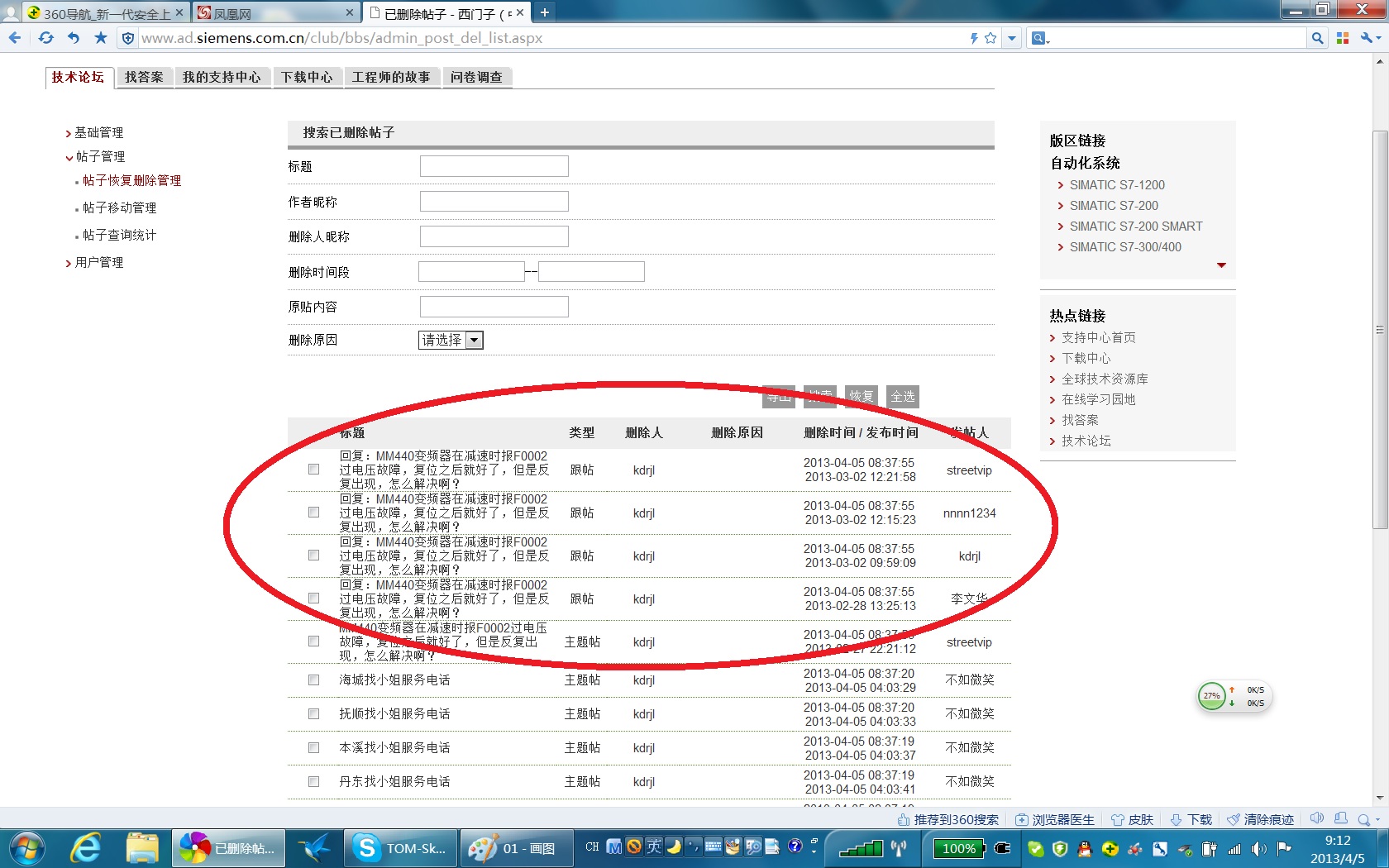The width and height of the screenshot is (1389, 868).
Task: Switch to the TOM-Skype taskbar window
Action: [x=402, y=848]
